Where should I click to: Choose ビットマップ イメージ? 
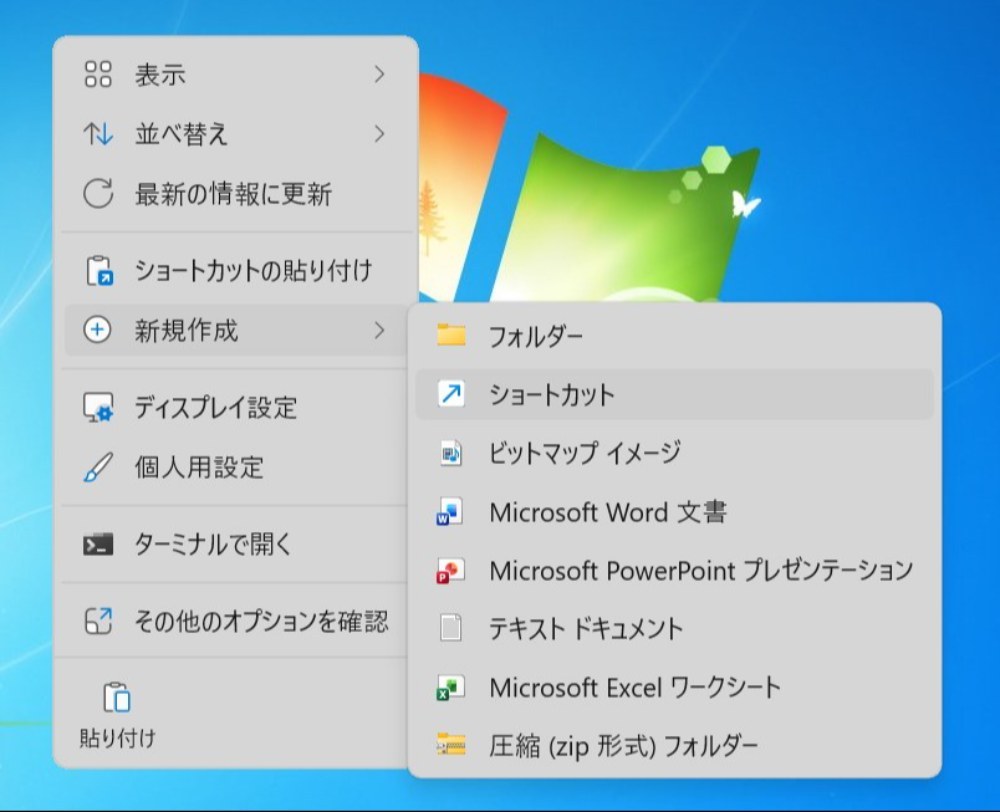tap(675, 453)
